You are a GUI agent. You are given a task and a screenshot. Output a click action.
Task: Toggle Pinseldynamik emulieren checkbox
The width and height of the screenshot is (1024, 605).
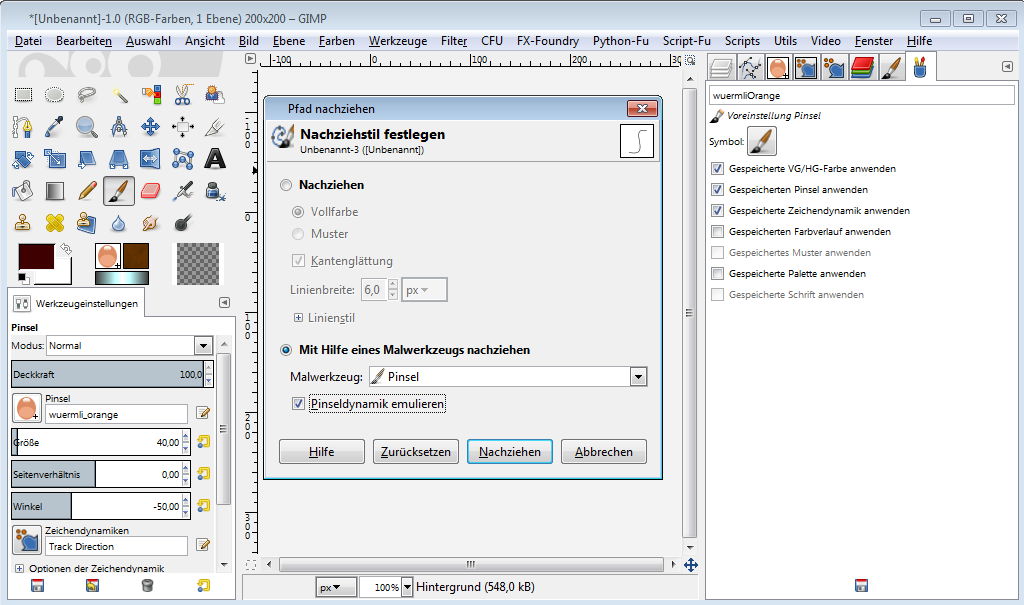(x=298, y=404)
